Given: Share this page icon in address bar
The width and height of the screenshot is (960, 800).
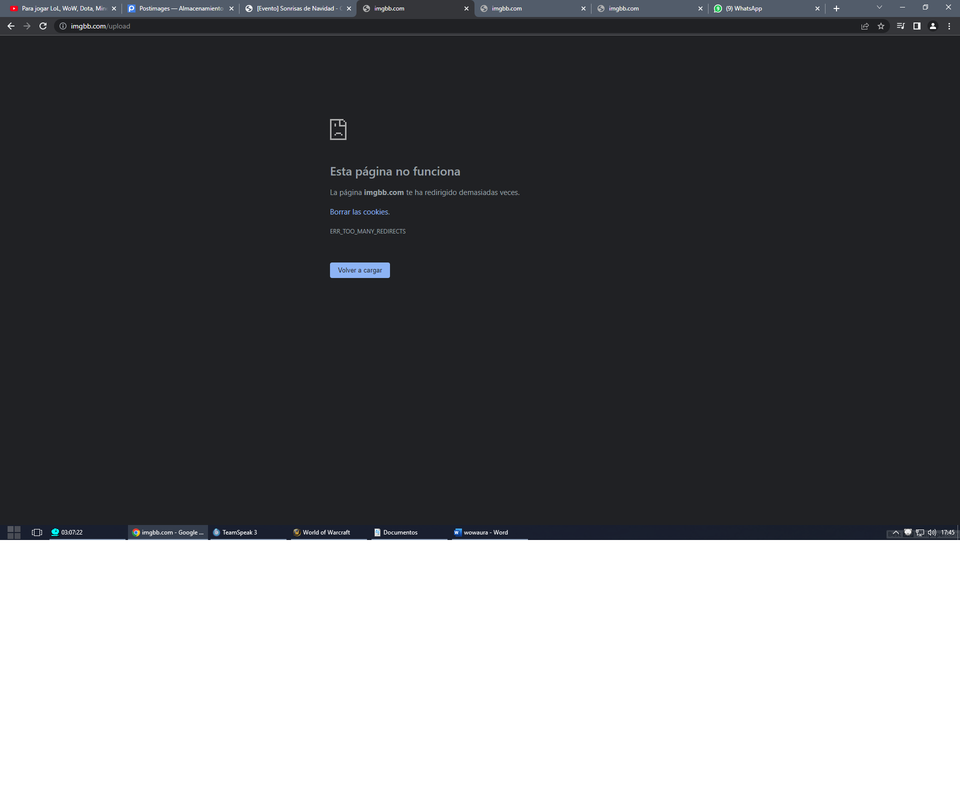Looking at the screenshot, I should (x=864, y=26).
